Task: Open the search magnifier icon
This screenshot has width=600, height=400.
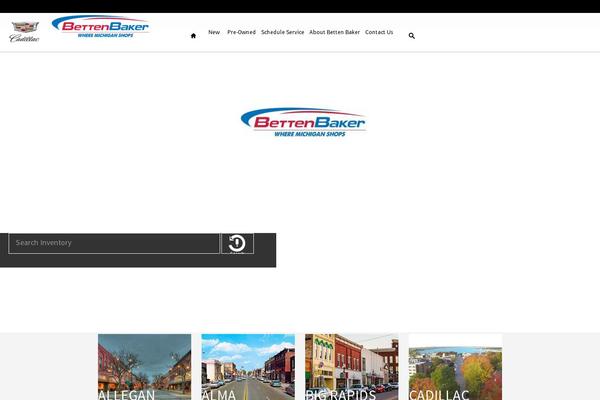Action: [412, 36]
